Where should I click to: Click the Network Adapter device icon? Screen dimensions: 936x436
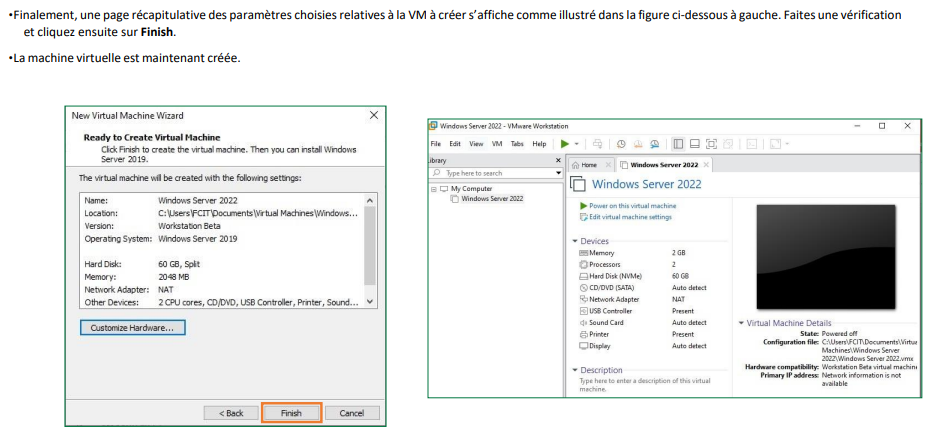point(584,299)
